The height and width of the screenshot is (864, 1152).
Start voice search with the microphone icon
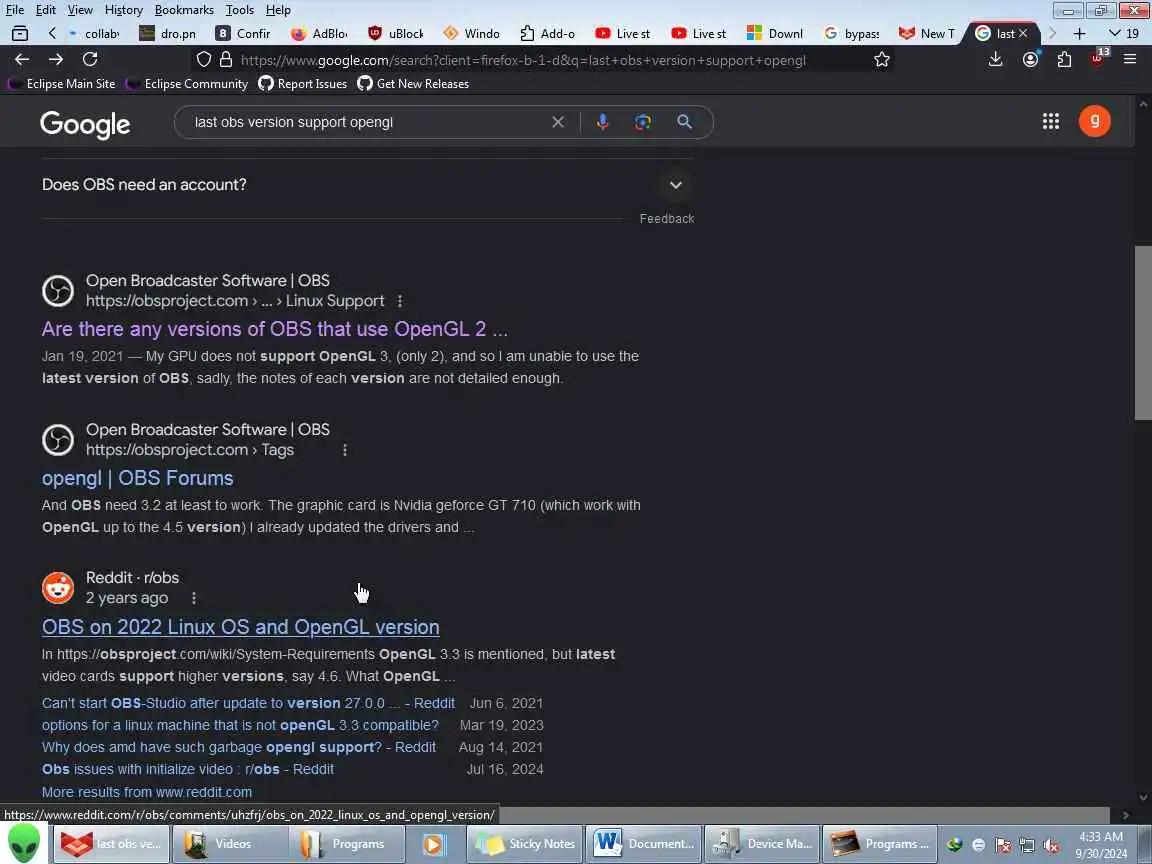(602, 122)
